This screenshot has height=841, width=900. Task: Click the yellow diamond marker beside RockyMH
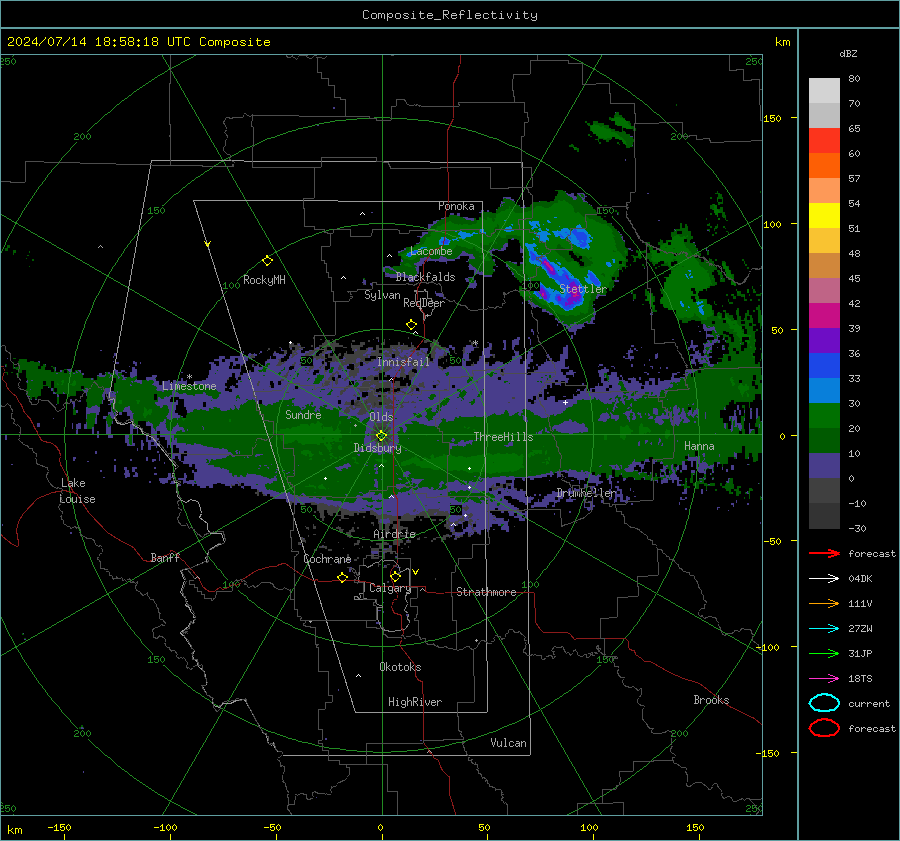pyautogui.click(x=267, y=261)
